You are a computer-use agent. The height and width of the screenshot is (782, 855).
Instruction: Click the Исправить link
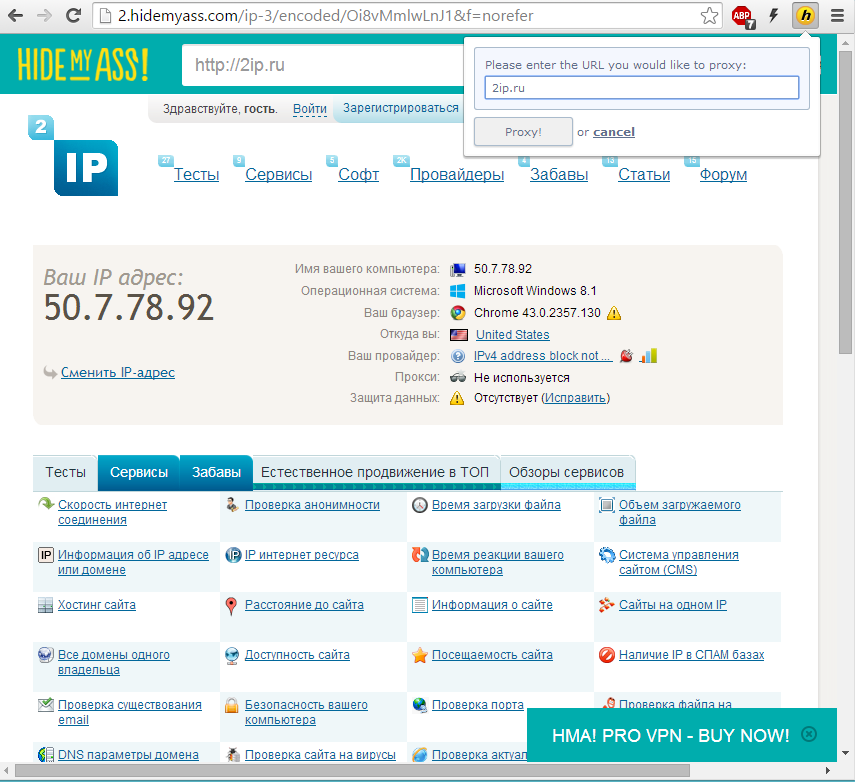point(575,398)
